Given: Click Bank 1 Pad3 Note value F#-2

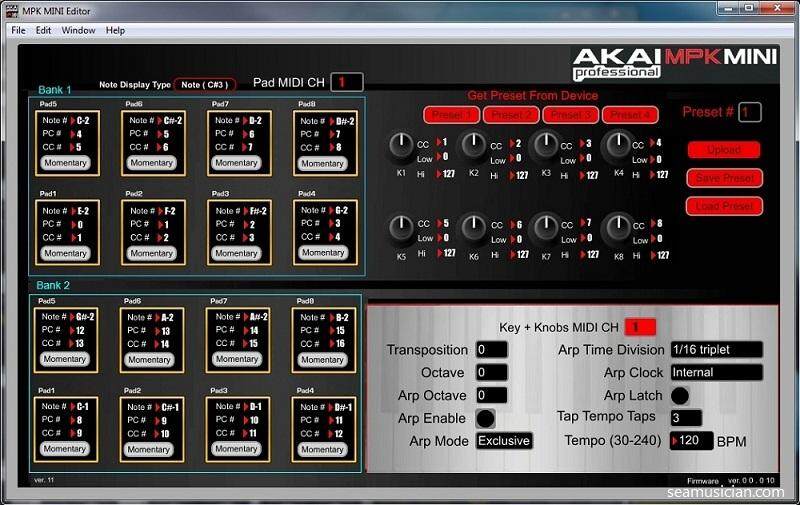Looking at the screenshot, I should (x=258, y=211).
